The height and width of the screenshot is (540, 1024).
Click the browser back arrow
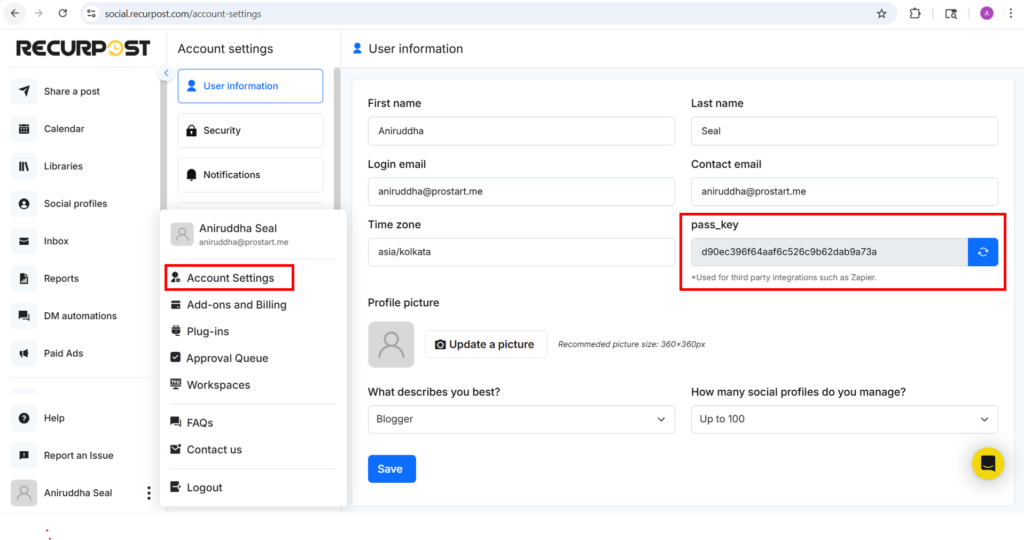[15, 13]
